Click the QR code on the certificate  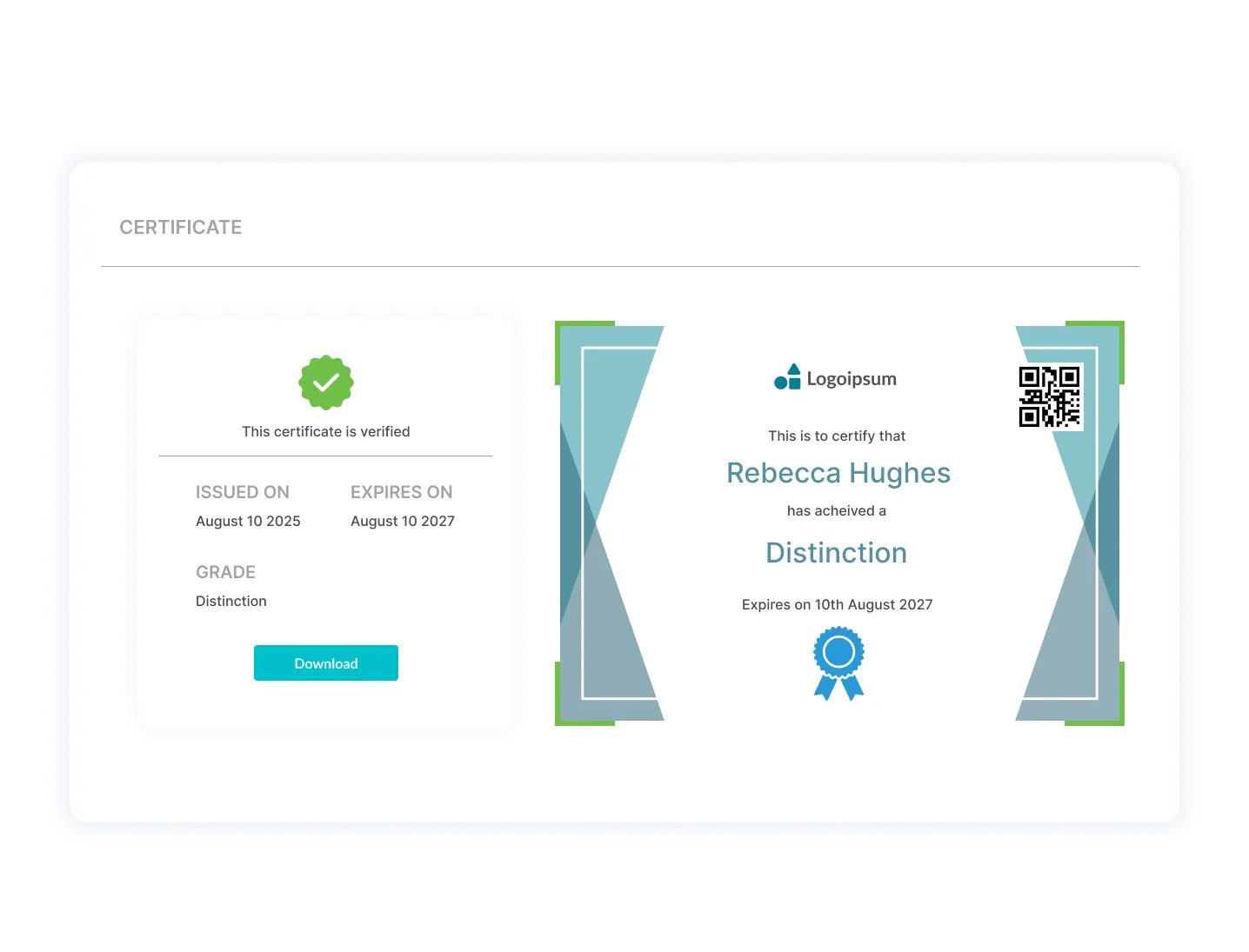tap(1049, 396)
